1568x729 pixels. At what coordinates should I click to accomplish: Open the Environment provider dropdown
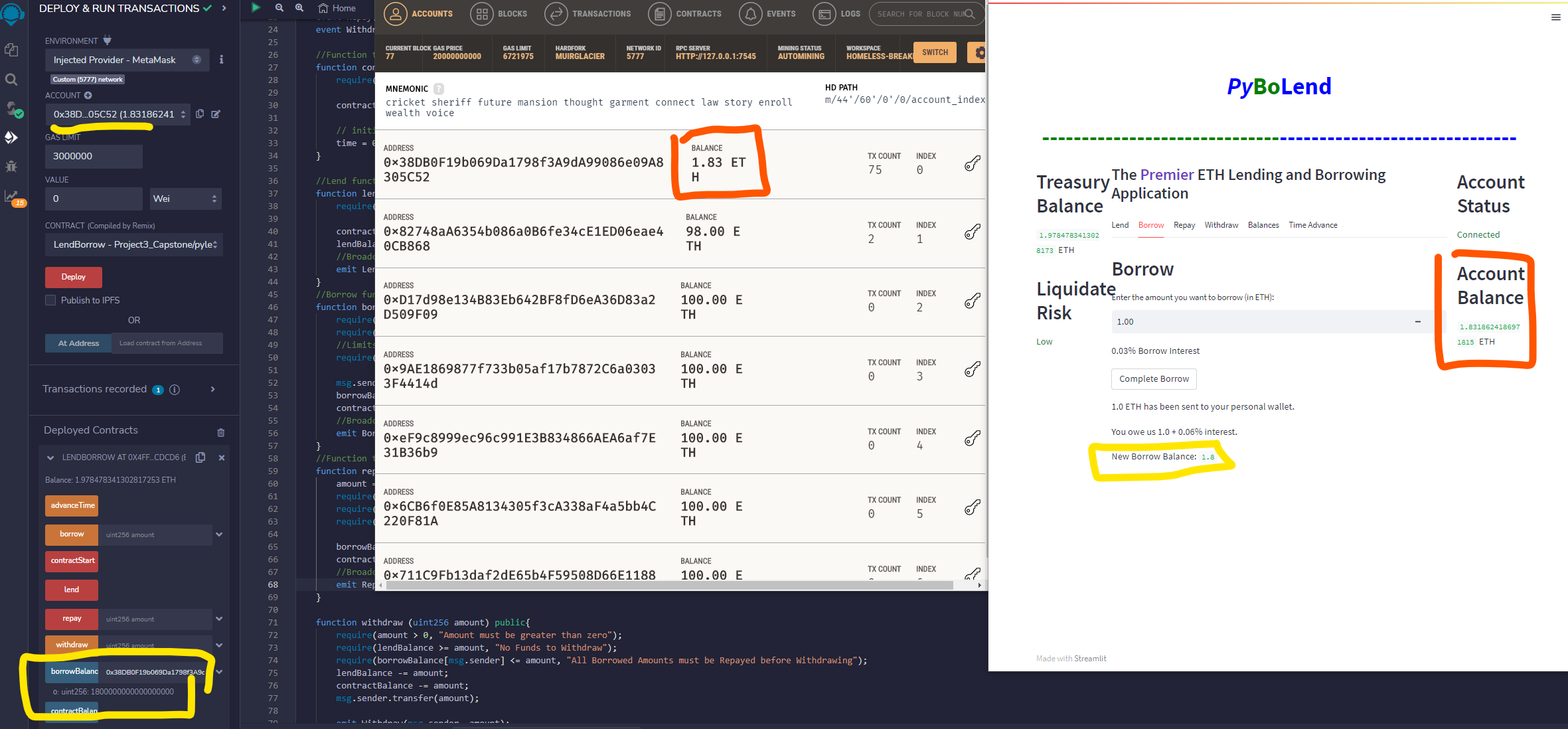pyautogui.click(x=126, y=60)
